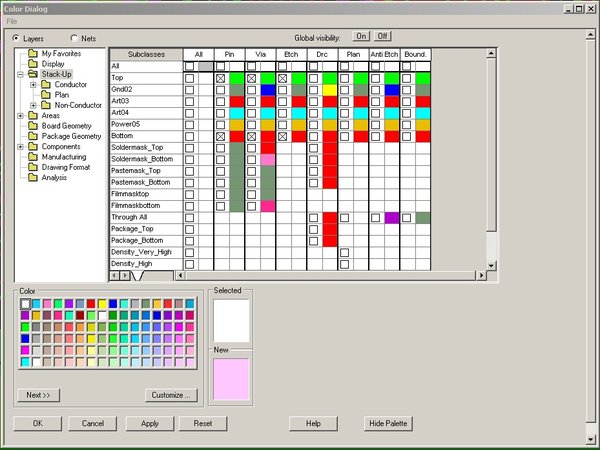Open the File menu
Screen dimensions: 600x450
[11, 21]
